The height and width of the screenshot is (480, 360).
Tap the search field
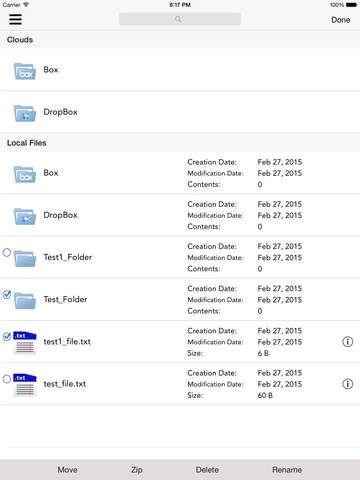click(180, 19)
